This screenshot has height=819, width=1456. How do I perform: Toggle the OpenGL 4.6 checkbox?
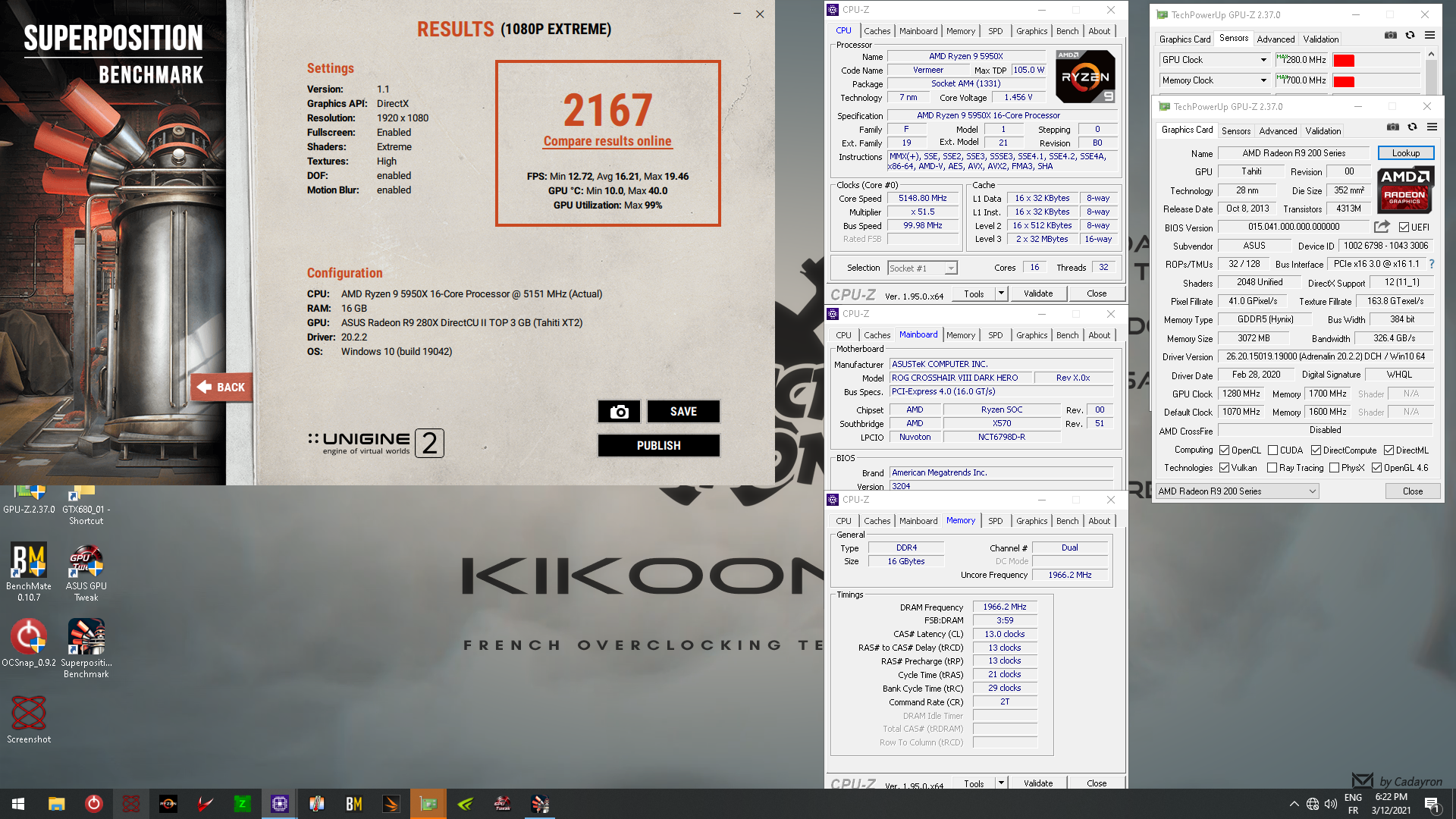click(x=1376, y=468)
